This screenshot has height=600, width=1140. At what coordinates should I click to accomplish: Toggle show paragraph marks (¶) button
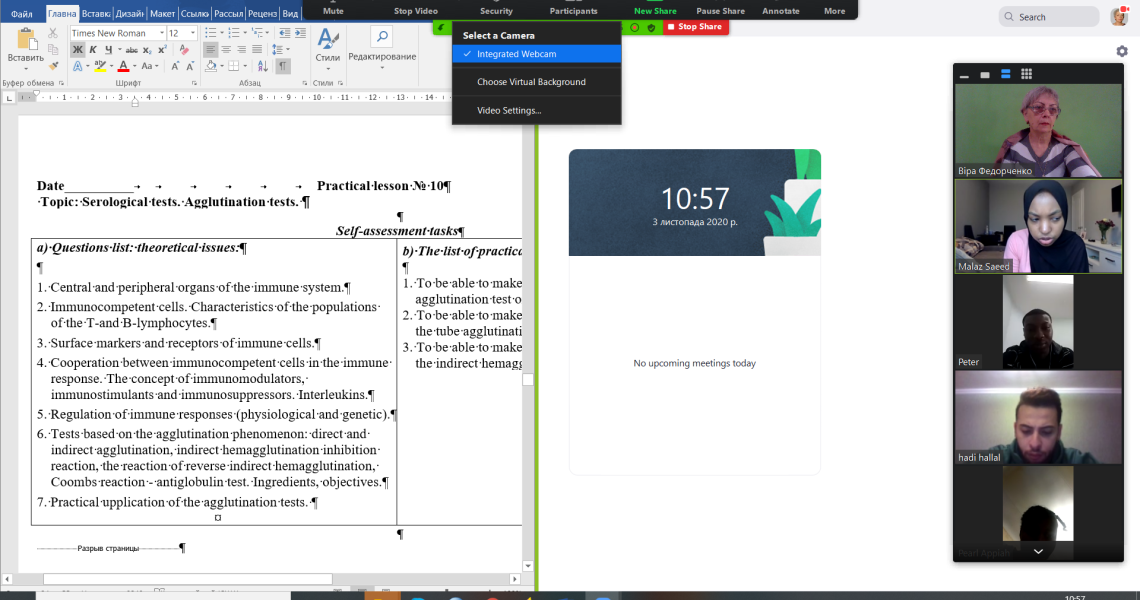283,66
